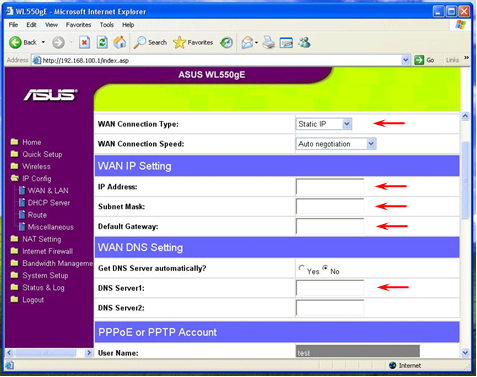
Task: Click the sidebar scroll right arrow
Action: [x=89, y=352]
